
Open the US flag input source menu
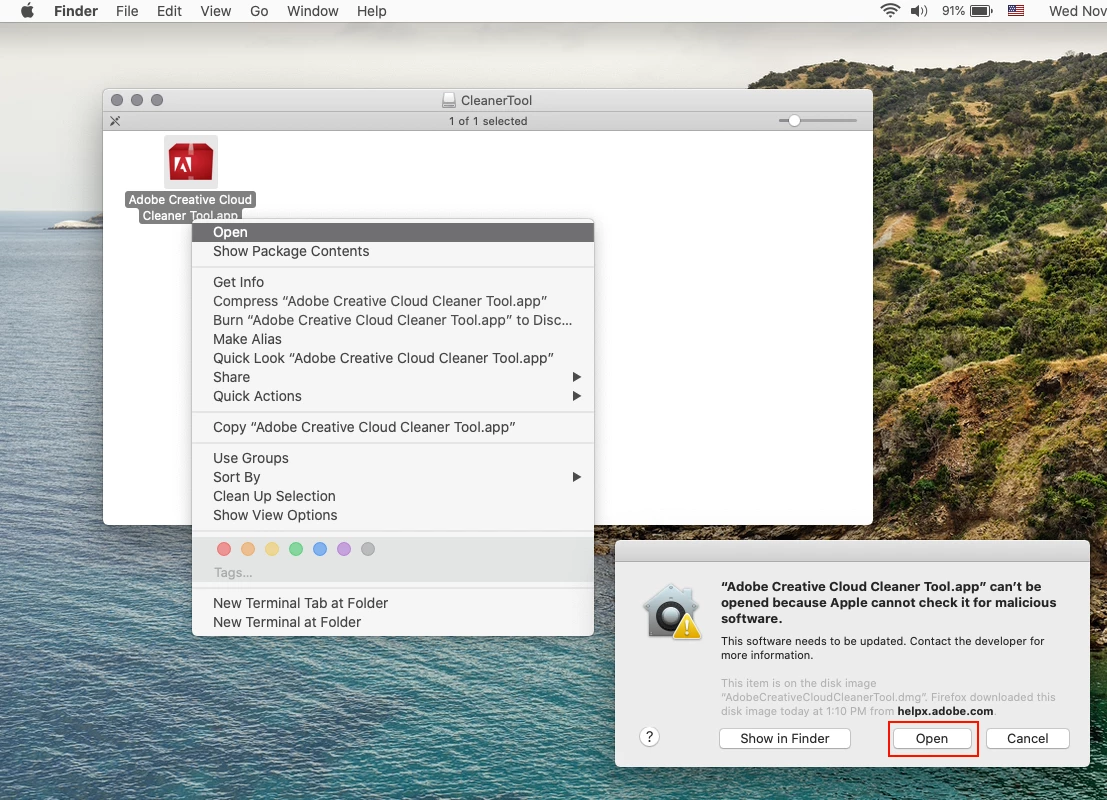pos(1016,11)
